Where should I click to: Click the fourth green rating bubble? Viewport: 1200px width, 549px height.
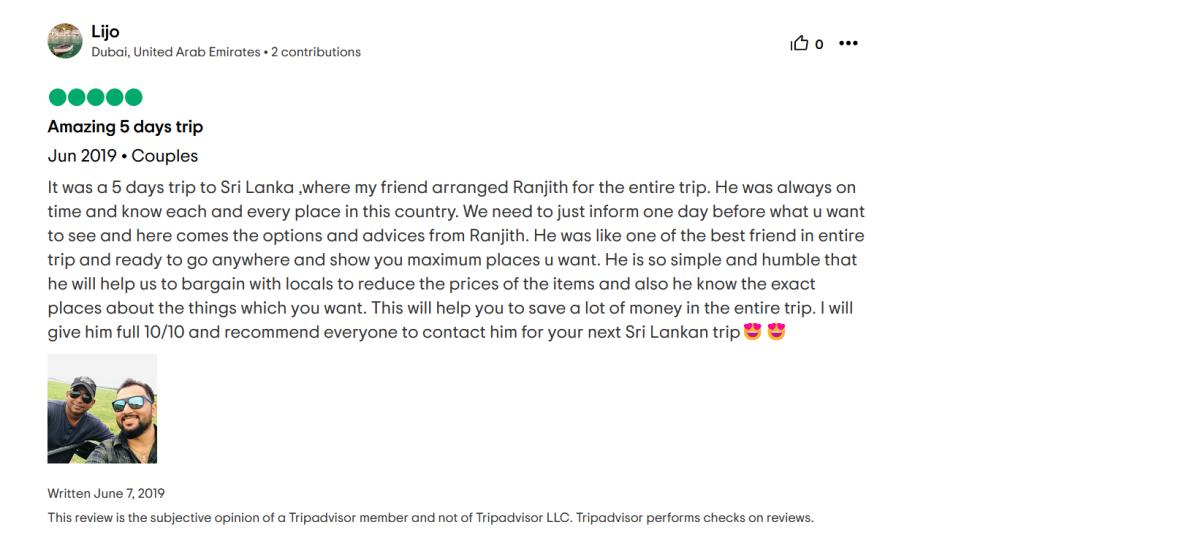pos(114,97)
